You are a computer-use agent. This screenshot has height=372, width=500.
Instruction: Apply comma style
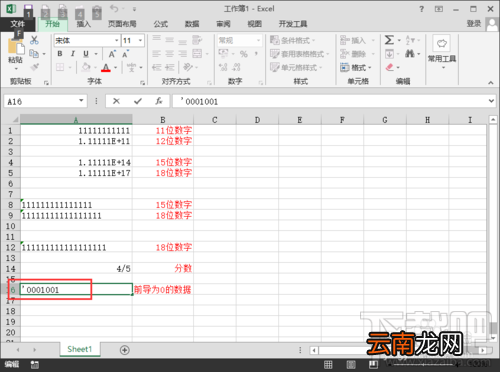pos(256,54)
